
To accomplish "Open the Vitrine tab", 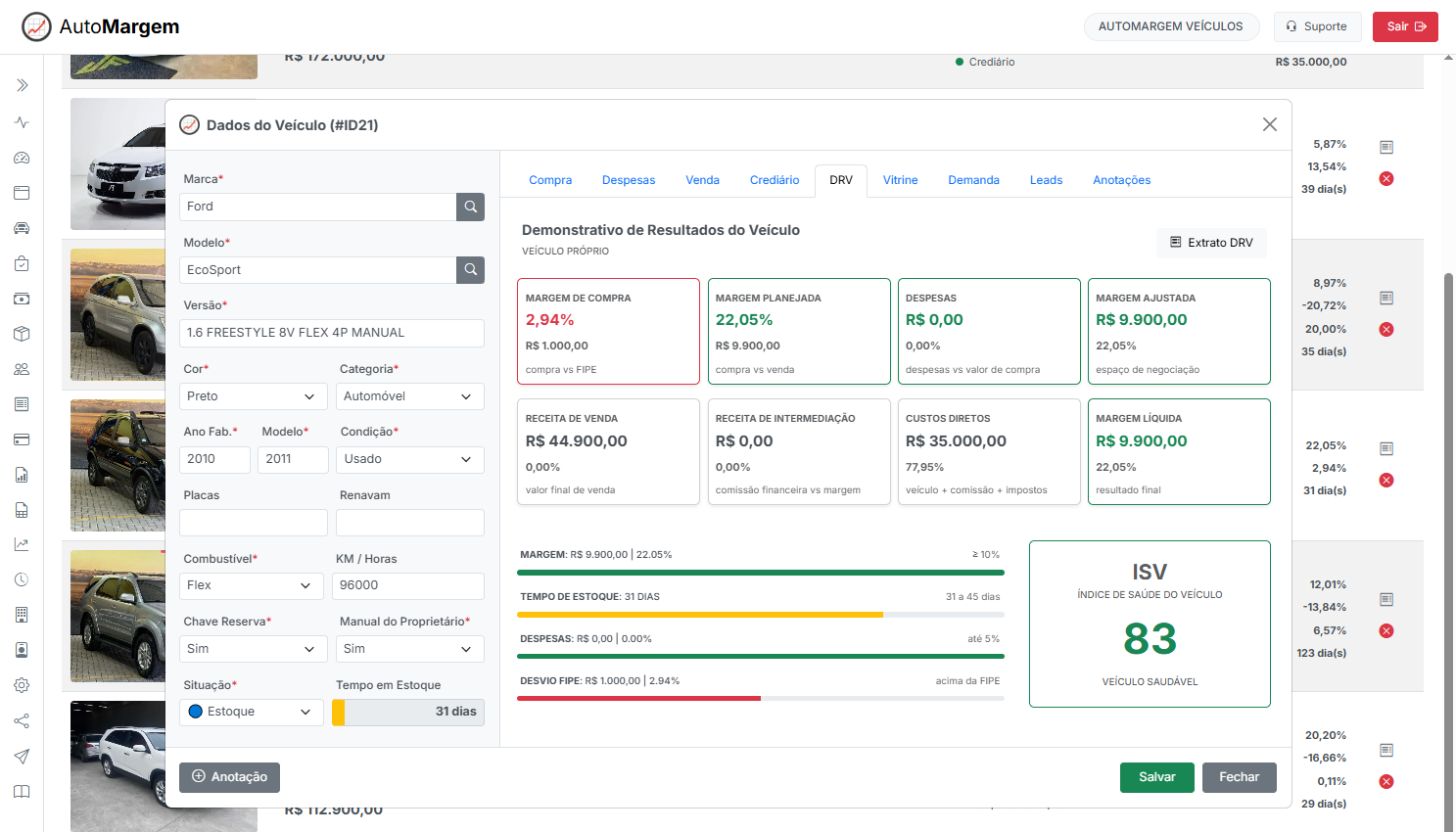I will (x=900, y=180).
